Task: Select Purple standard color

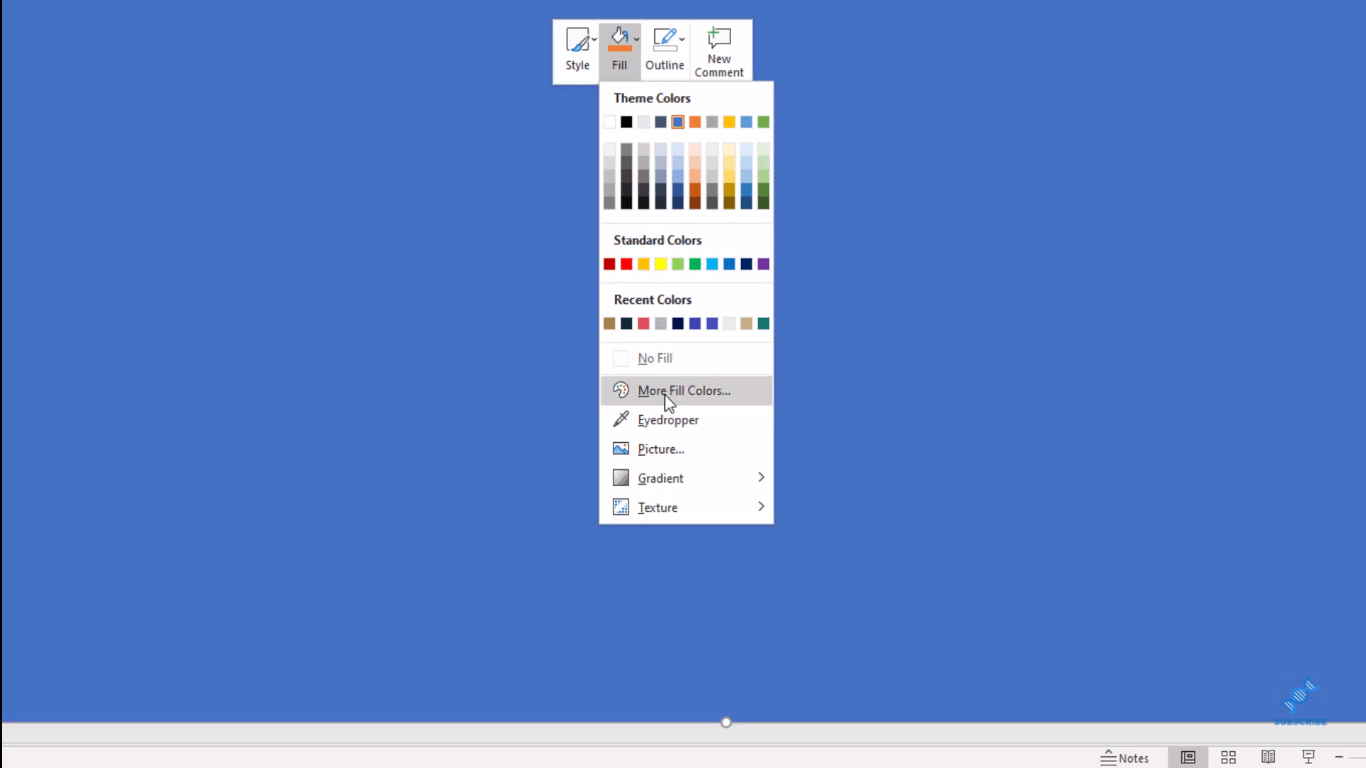Action: pos(763,264)
